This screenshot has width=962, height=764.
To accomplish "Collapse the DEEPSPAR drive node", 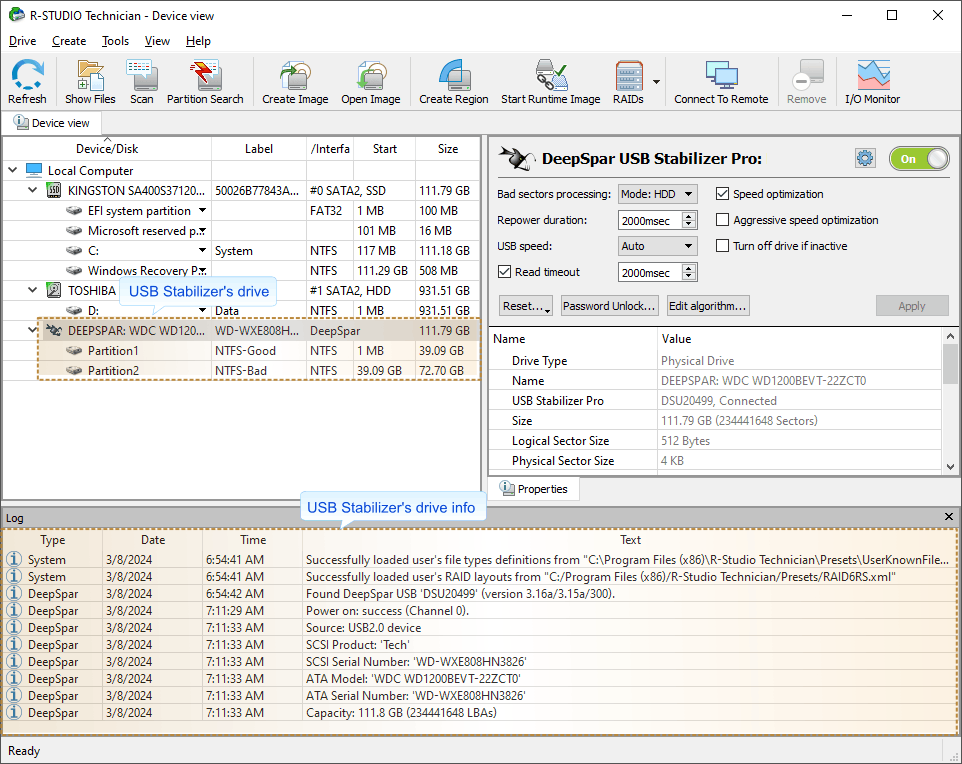I will point(33,331).
